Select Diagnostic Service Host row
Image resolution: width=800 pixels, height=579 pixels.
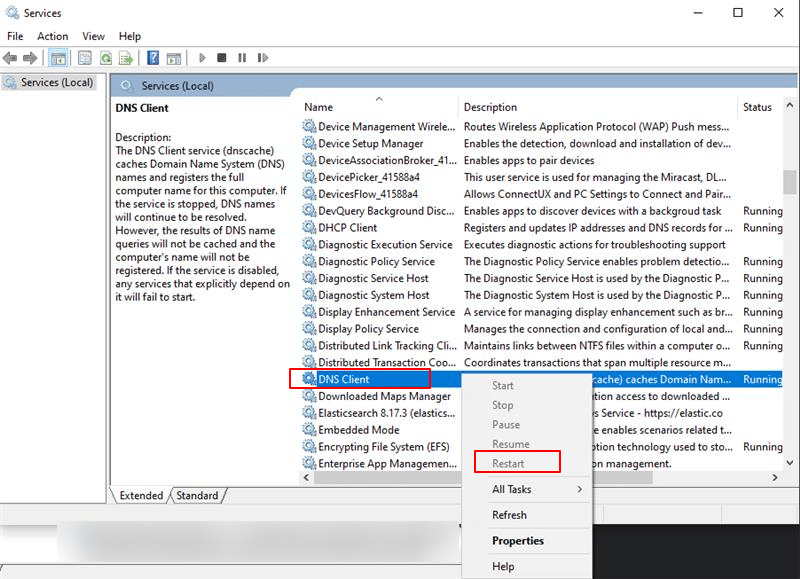(x=541, y=278)
